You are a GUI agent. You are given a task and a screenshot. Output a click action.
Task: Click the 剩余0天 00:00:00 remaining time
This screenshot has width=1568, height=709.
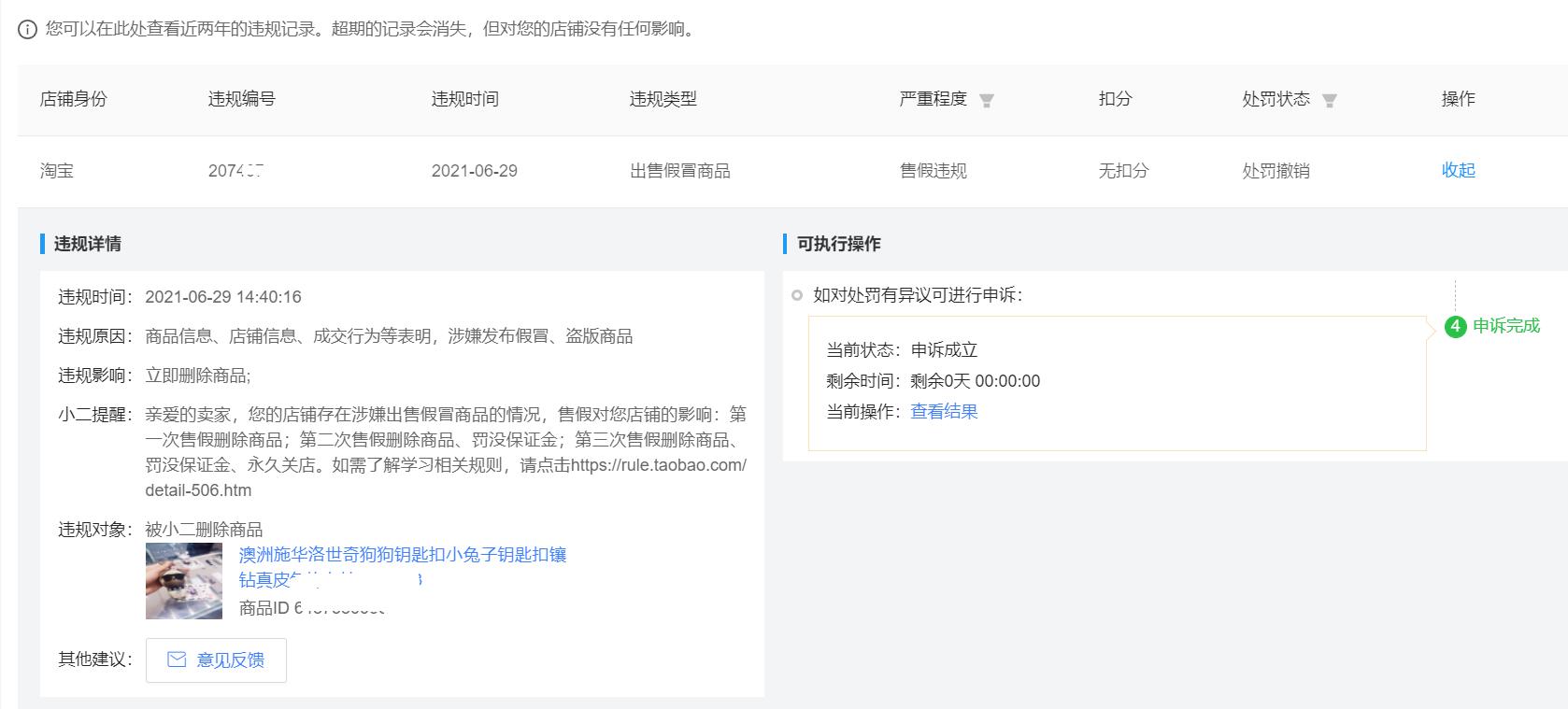(976, 381)
